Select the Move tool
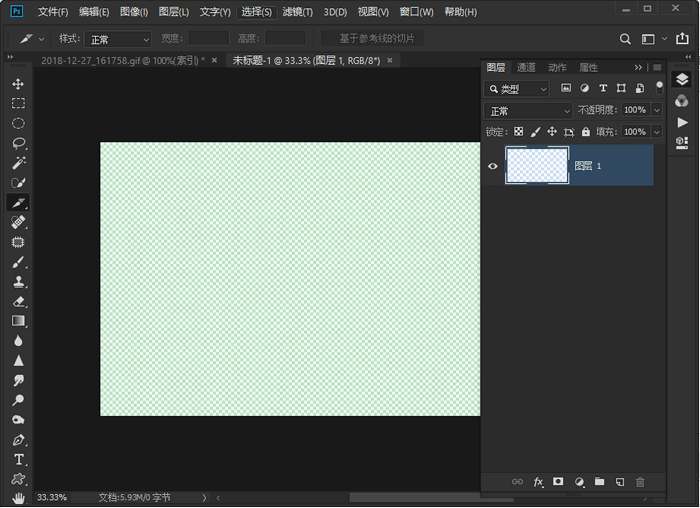Image resolution: width=700 pixels, height=508 pixels. tap(18, 84)
